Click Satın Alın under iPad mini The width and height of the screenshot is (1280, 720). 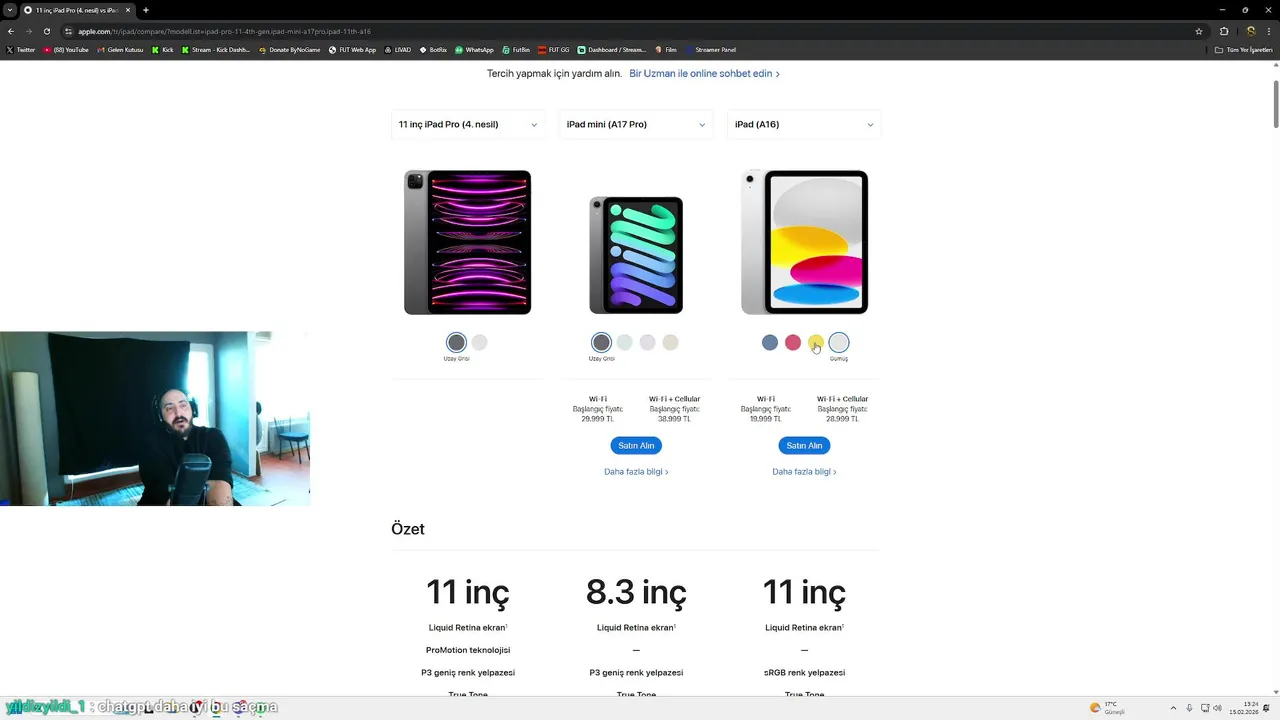[636, 445]
